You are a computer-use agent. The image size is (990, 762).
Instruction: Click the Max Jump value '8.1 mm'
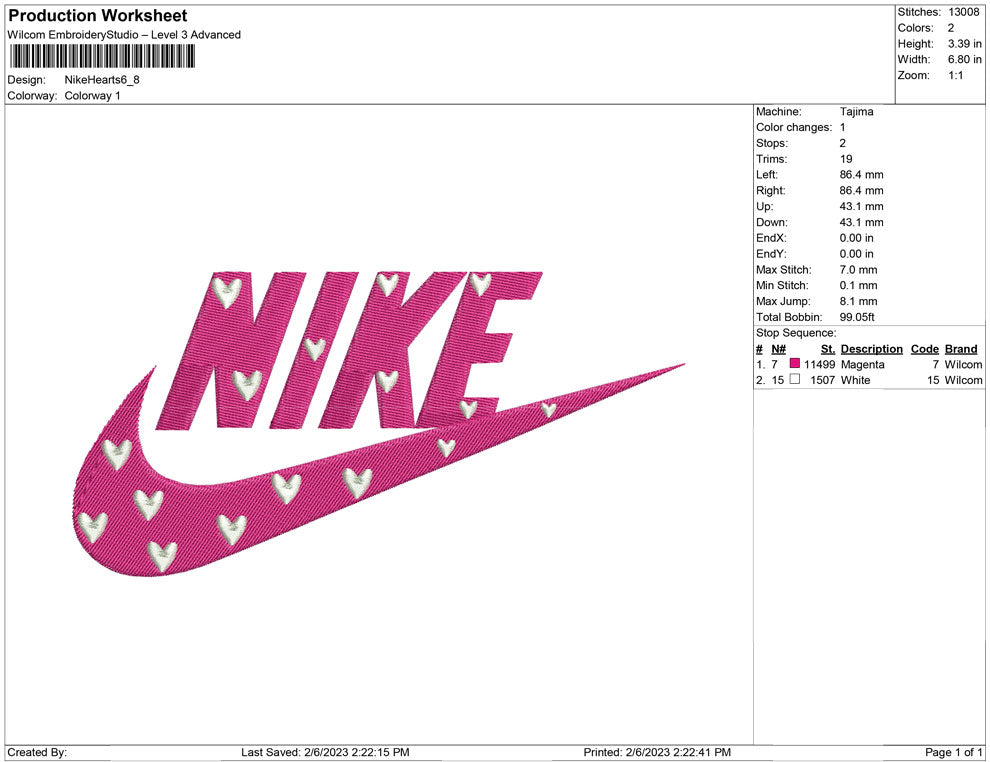pyautogui.click(x=859, y=301)
